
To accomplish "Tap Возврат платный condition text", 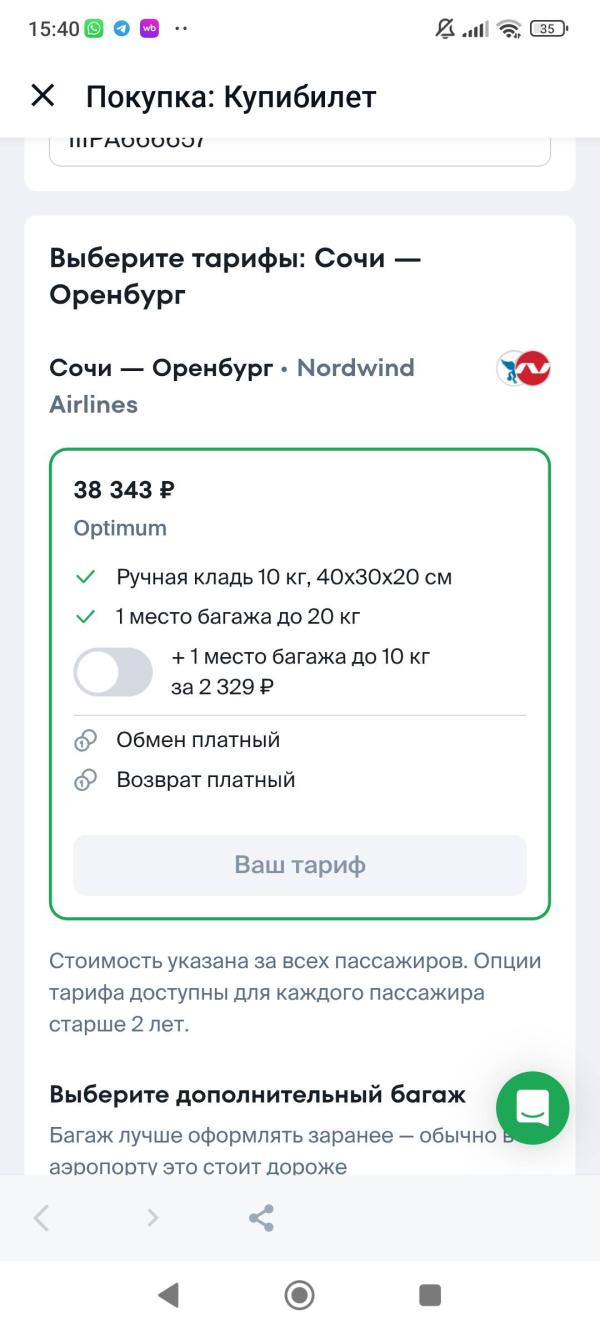I will (206, 780).
